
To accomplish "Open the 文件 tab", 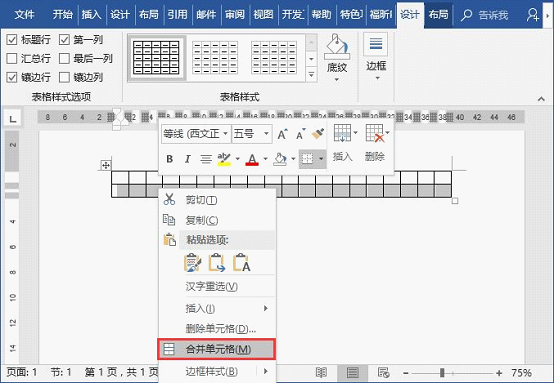I will pyautogui.click(x=24, y=14).
